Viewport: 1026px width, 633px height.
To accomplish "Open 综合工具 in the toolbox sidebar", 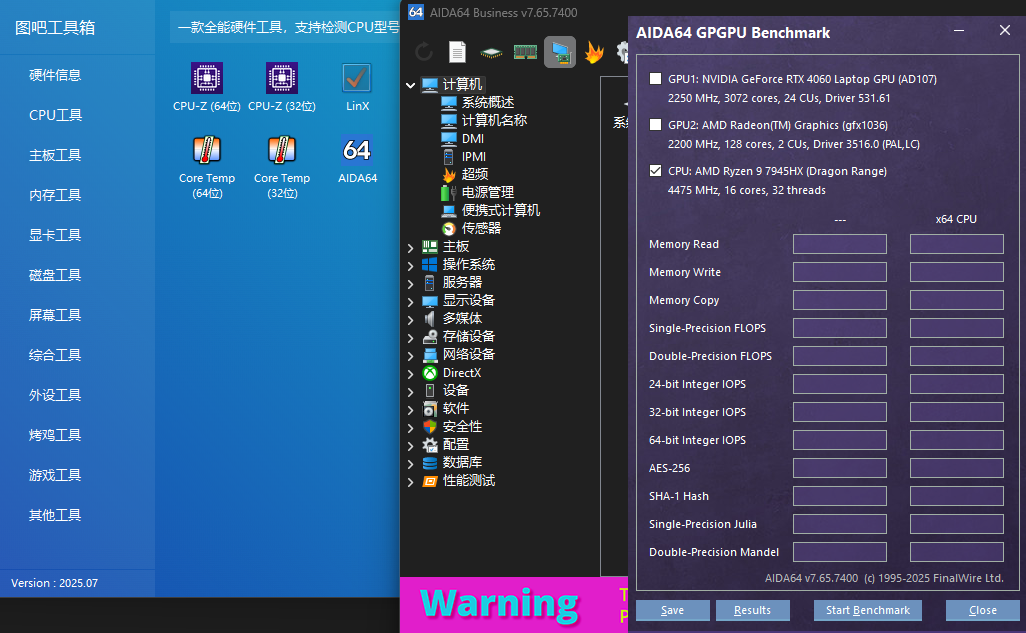I will pyautogui.click(x=55, y=355).
